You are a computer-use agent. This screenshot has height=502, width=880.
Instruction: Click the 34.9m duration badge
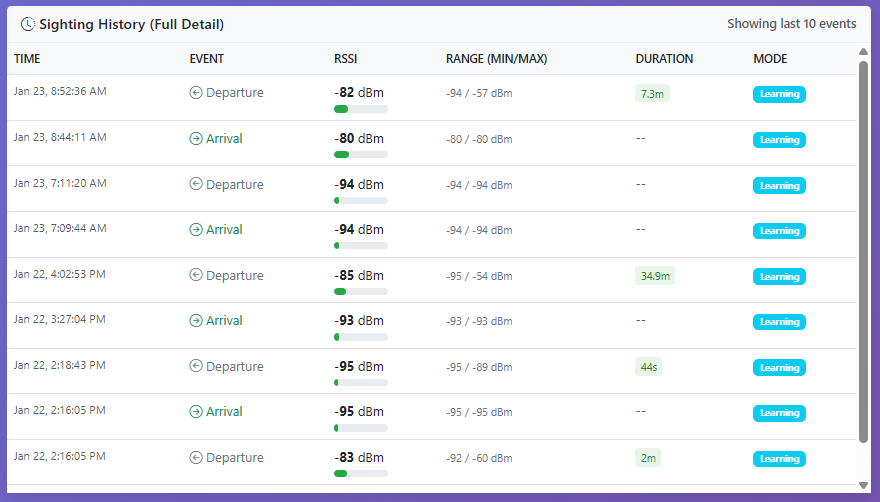655,276
